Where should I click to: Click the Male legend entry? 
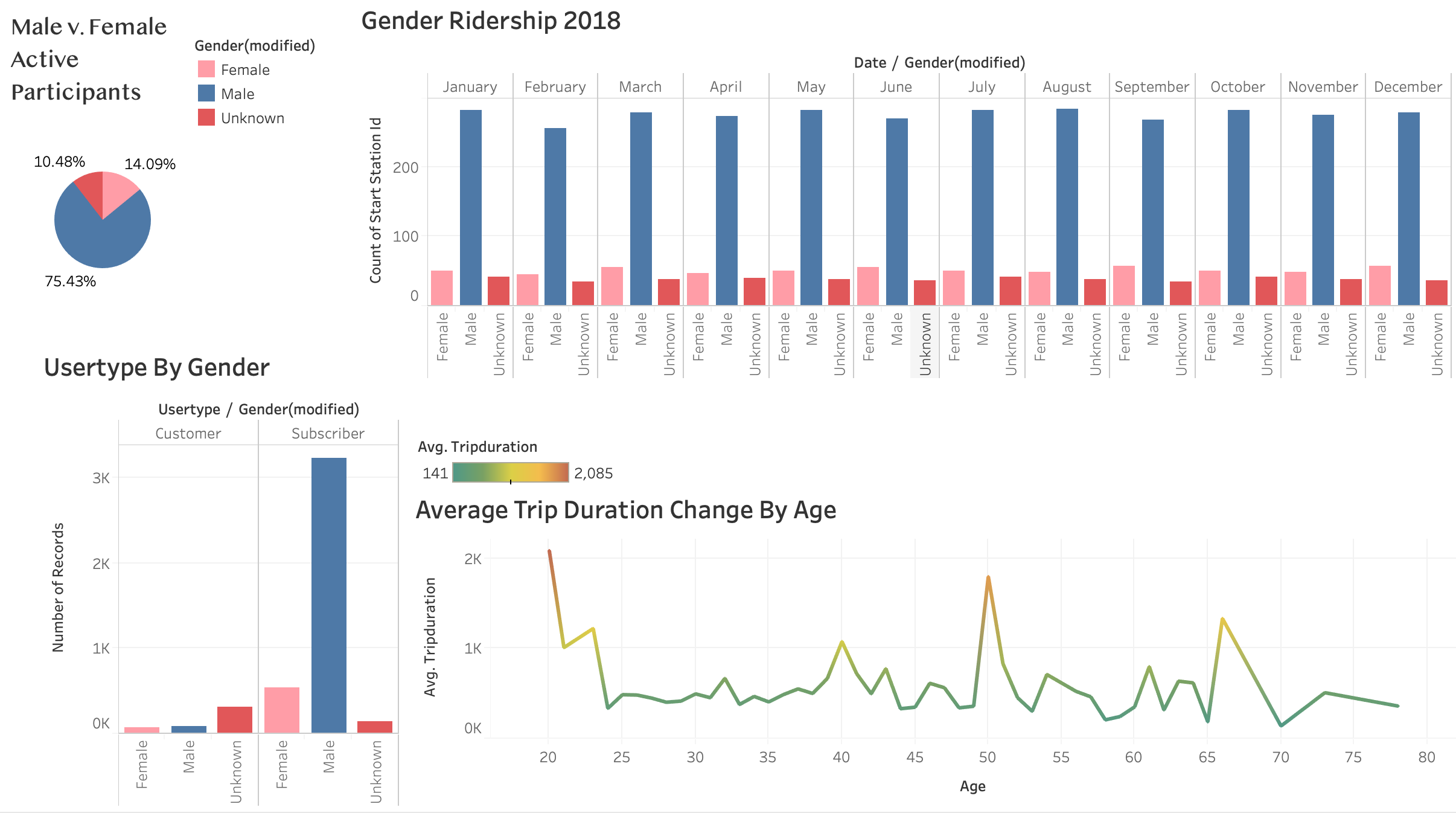(205, 94)
